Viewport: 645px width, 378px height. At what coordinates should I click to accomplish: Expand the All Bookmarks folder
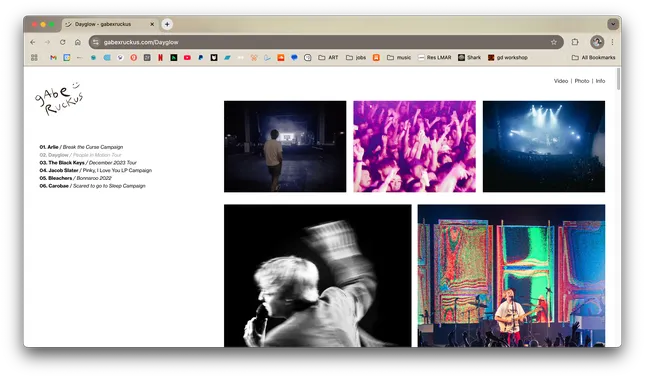click(x=594, y=58)
